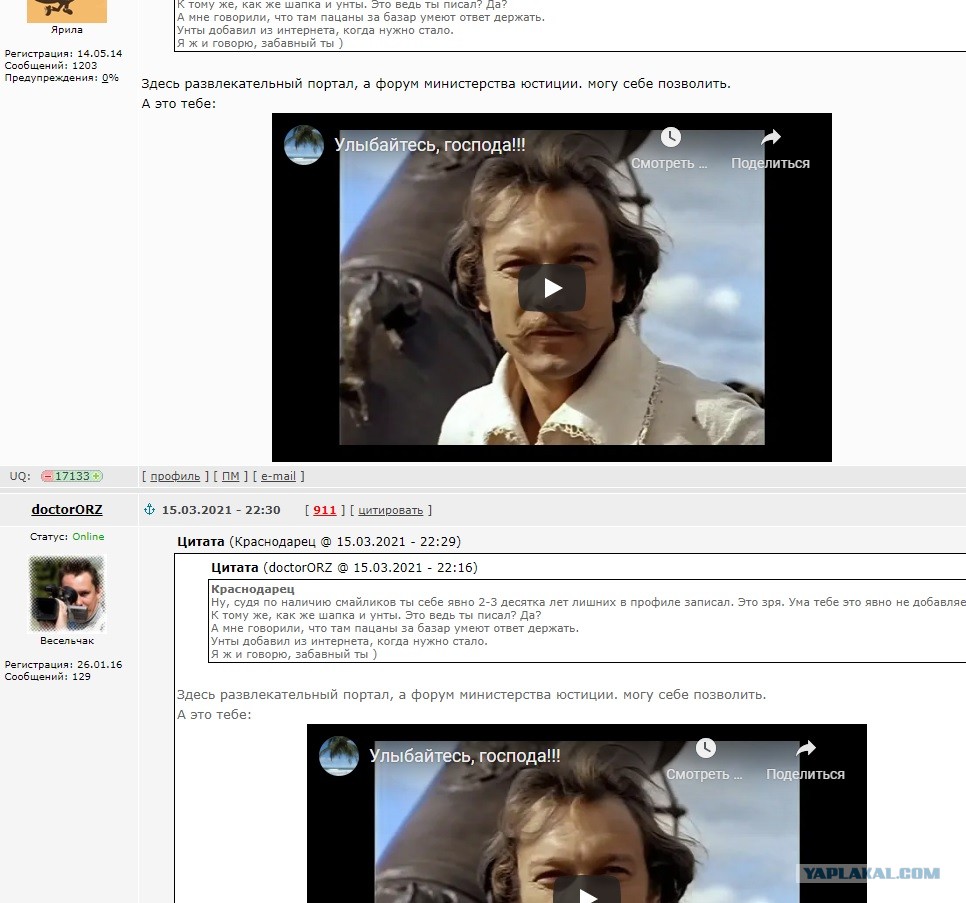Screen dimensions: 966x903
Task: Click share arrow icon in second video
Action: [806, 748]
